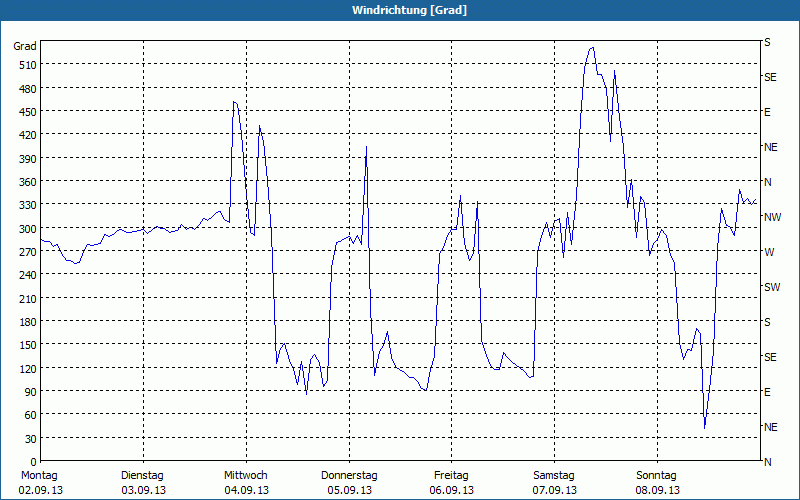Click the NW compass label on right axis
This screenshot has height=500, width=800.
tap(772, 217)
